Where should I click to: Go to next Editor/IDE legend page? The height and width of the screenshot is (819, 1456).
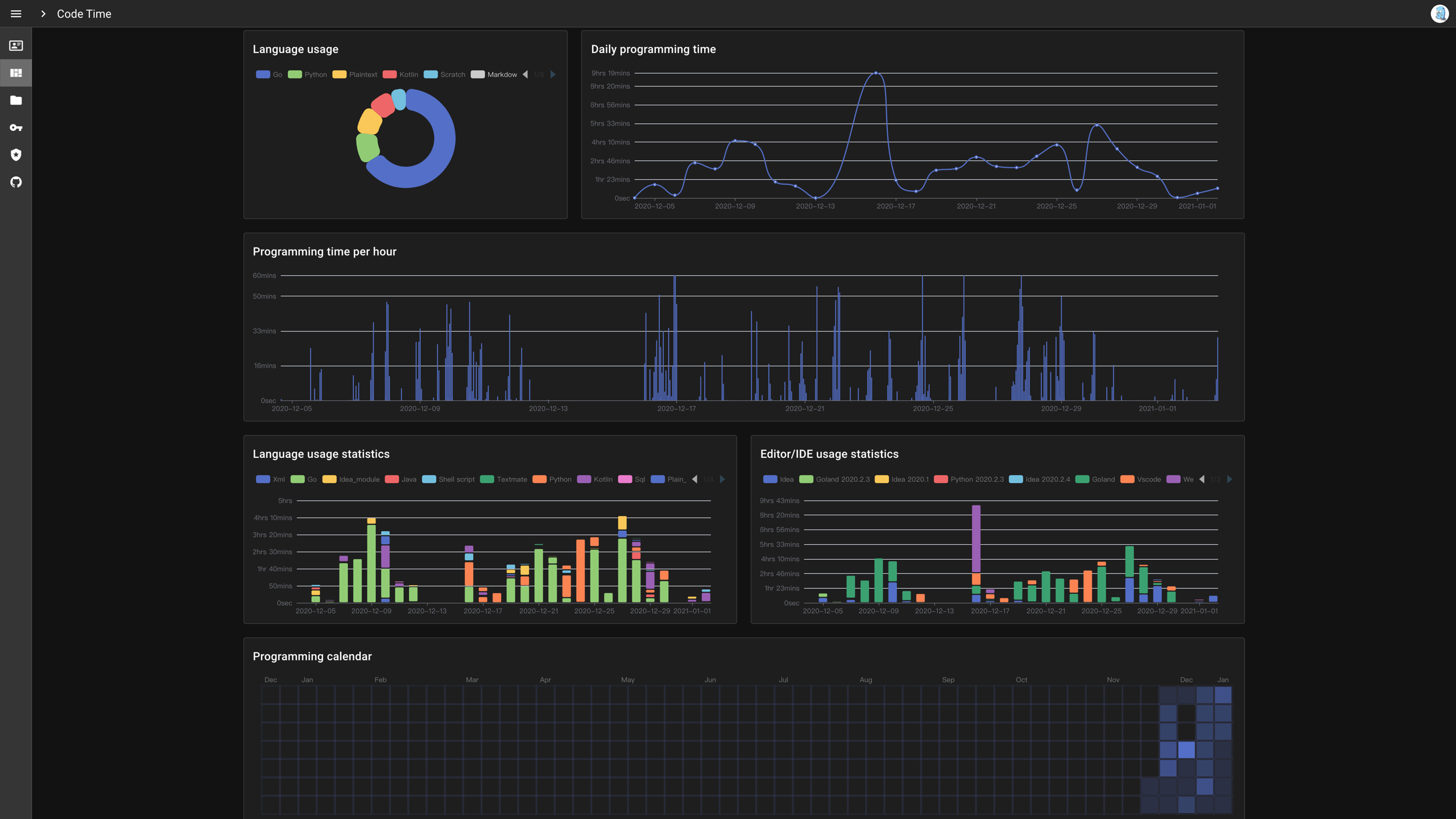point(1230,479)
